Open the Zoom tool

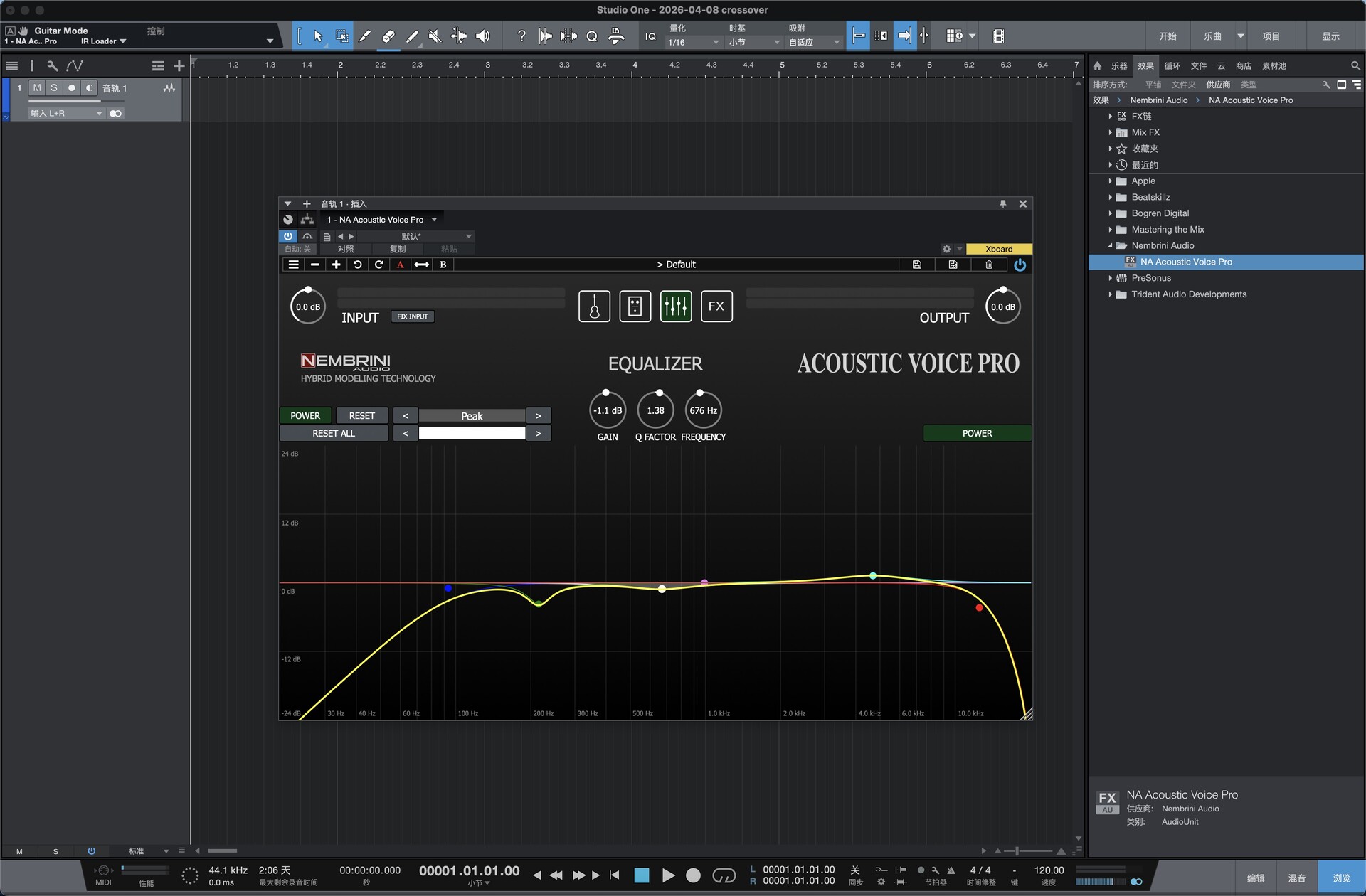pos(592,36)
